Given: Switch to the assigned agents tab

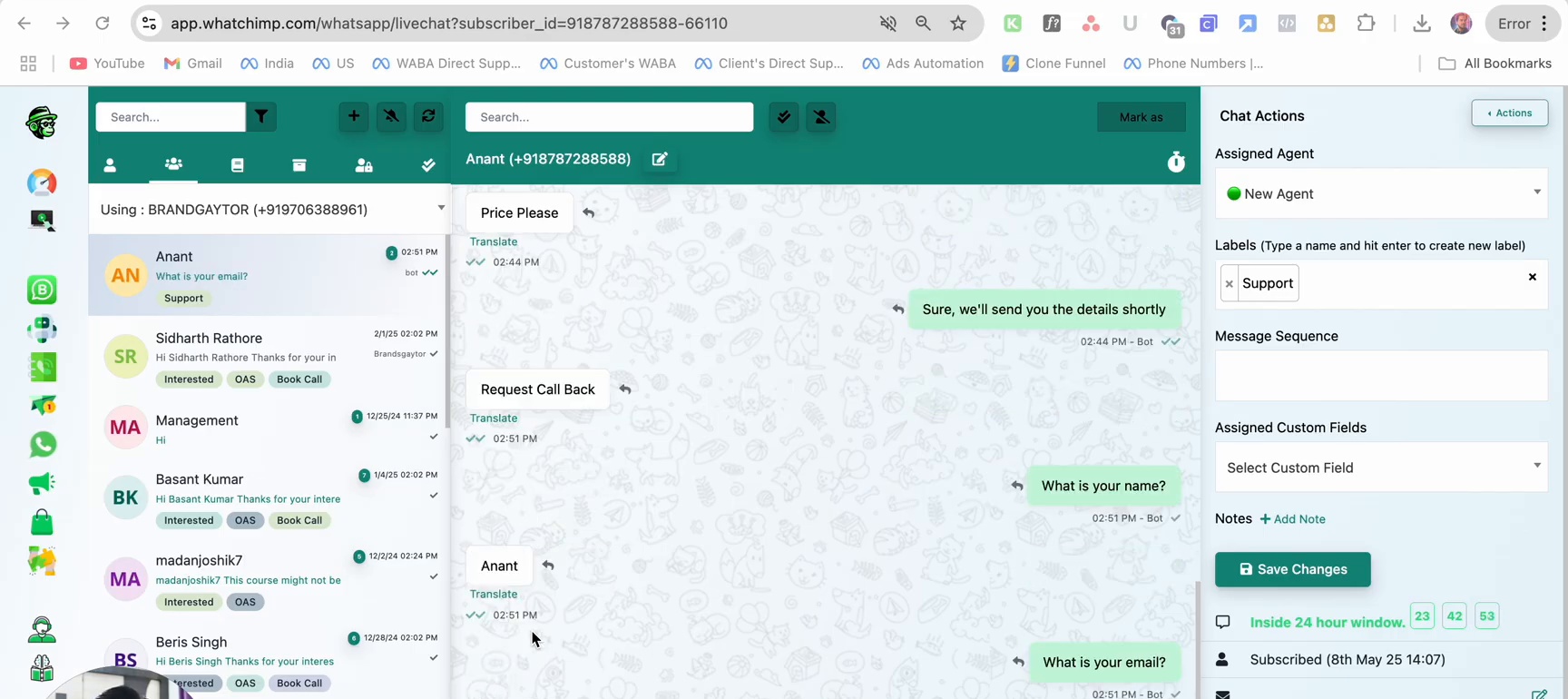Looking at the screenshot, I should [x=364, y=165].
